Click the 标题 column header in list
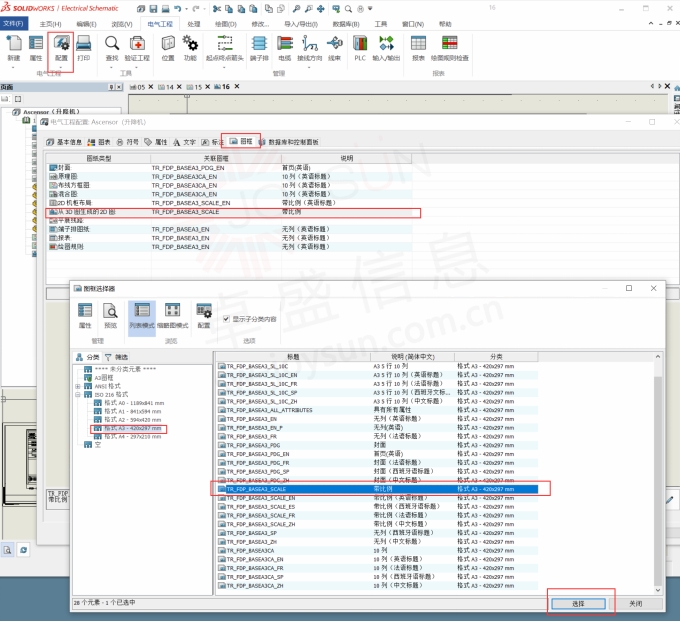The image size is (680, 622). 293,357
